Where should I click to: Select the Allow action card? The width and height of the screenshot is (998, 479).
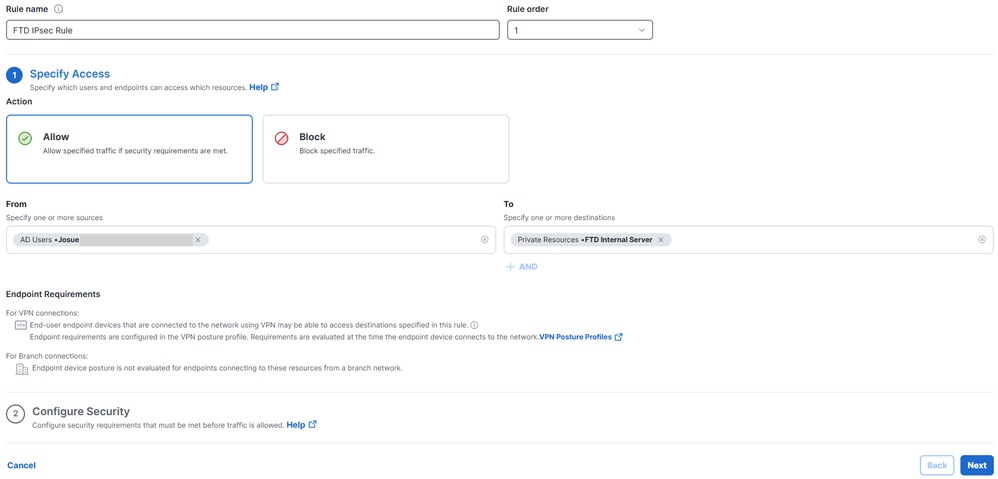tap(129, 149)
